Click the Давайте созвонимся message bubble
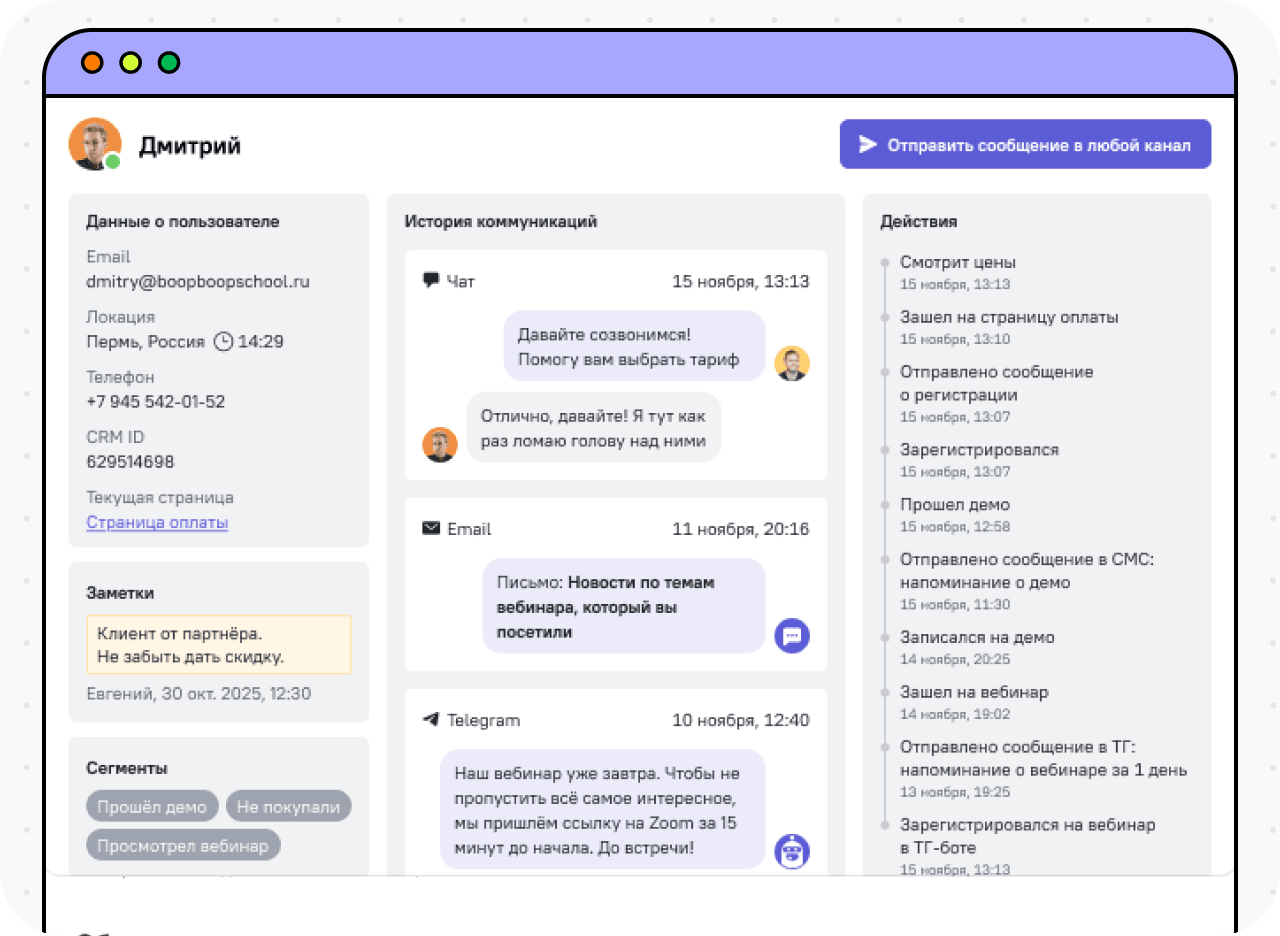 pyautogui.click(x=634, y=346)
